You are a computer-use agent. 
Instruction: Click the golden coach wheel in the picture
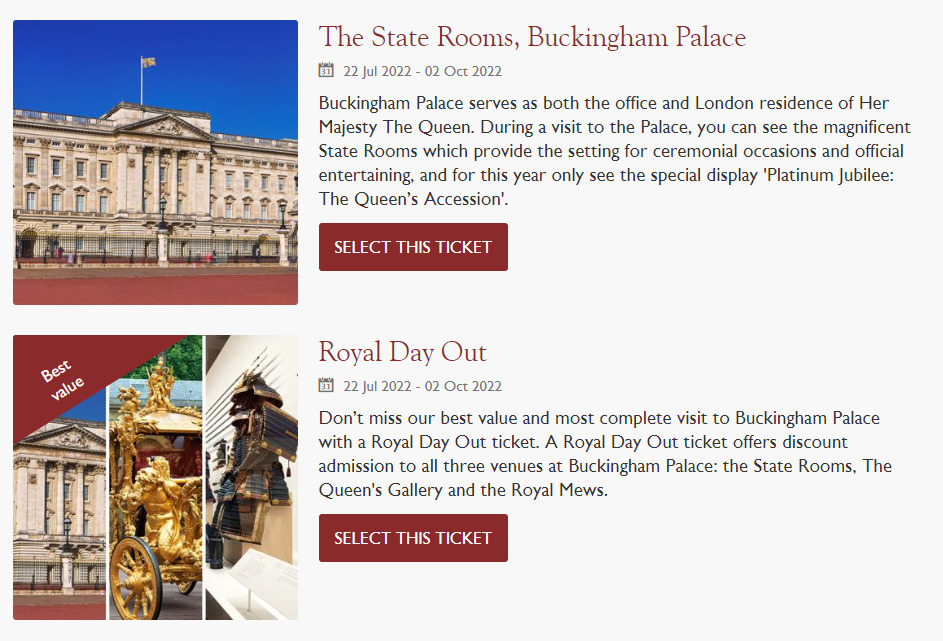click(135, 578)
